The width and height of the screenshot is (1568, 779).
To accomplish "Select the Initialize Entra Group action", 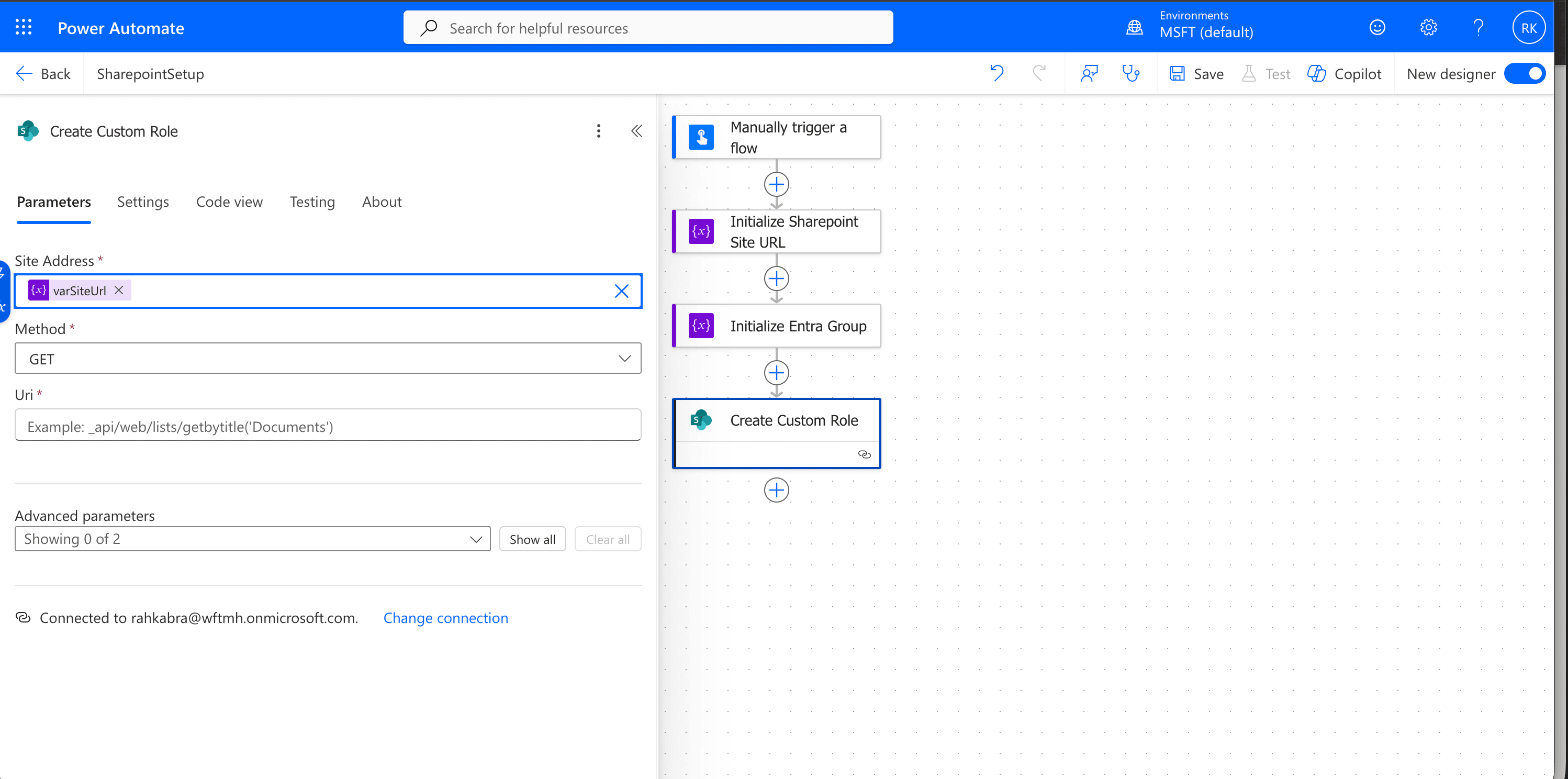I will click(x=777, y=326).
